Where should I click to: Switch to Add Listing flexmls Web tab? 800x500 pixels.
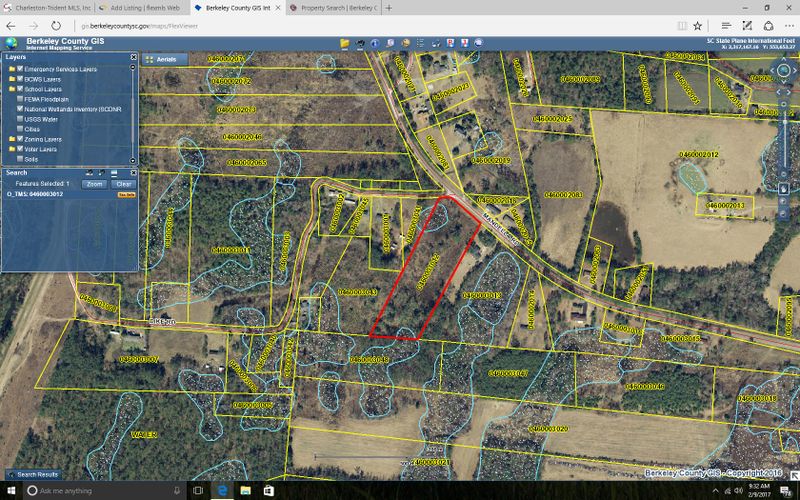tap(142, 8)
